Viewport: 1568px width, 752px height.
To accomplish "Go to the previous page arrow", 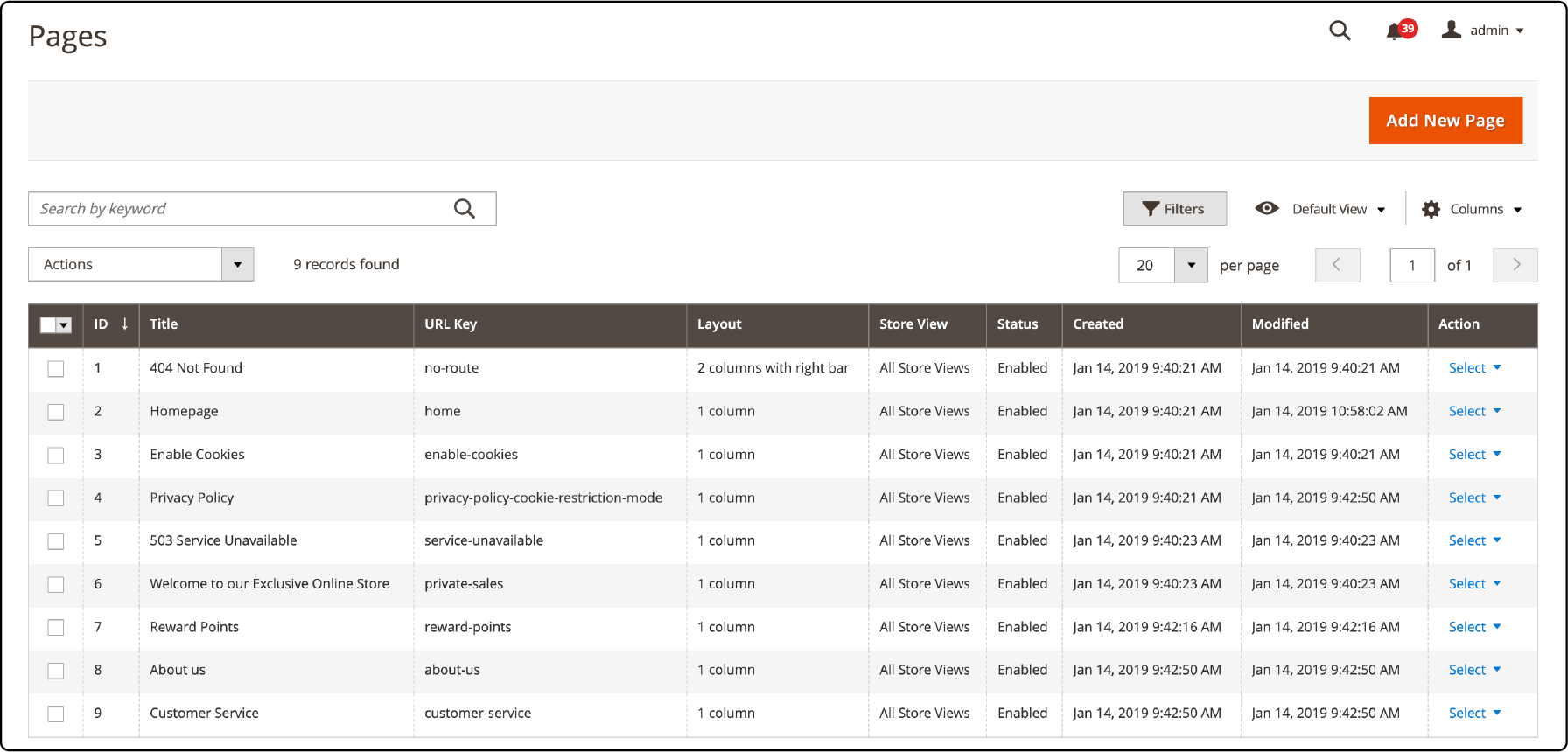I will [1337, 265].
